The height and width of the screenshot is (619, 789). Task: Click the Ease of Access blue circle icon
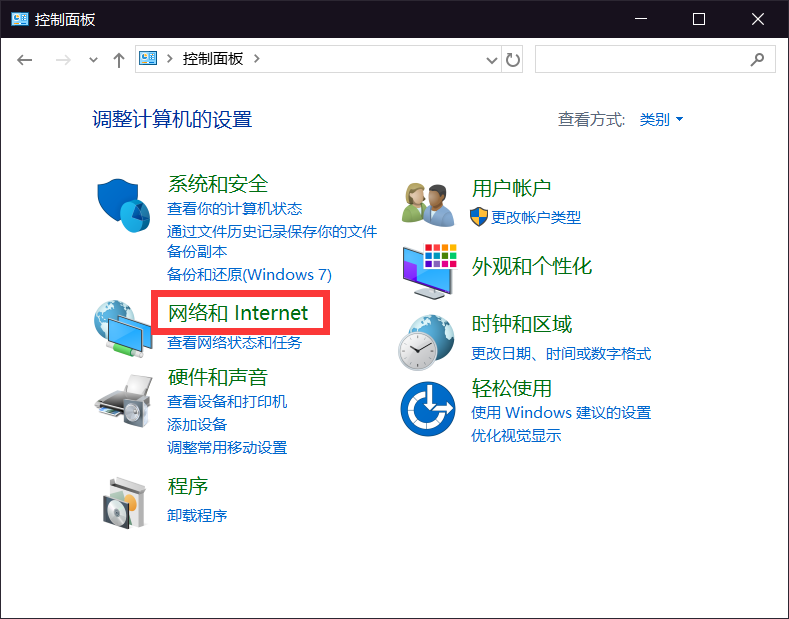point(428,409)
